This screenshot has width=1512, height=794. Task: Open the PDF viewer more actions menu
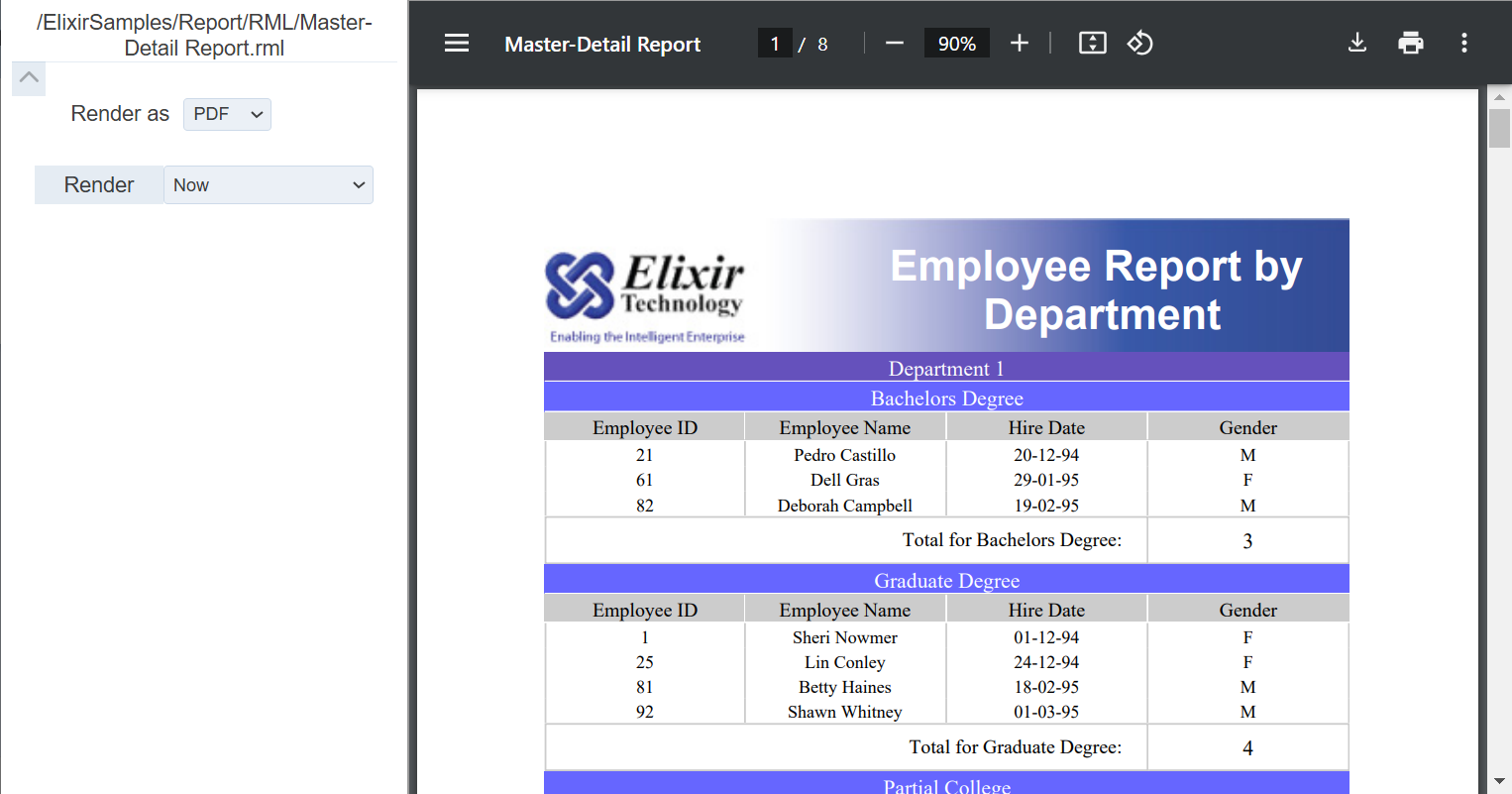(1463, 43)
